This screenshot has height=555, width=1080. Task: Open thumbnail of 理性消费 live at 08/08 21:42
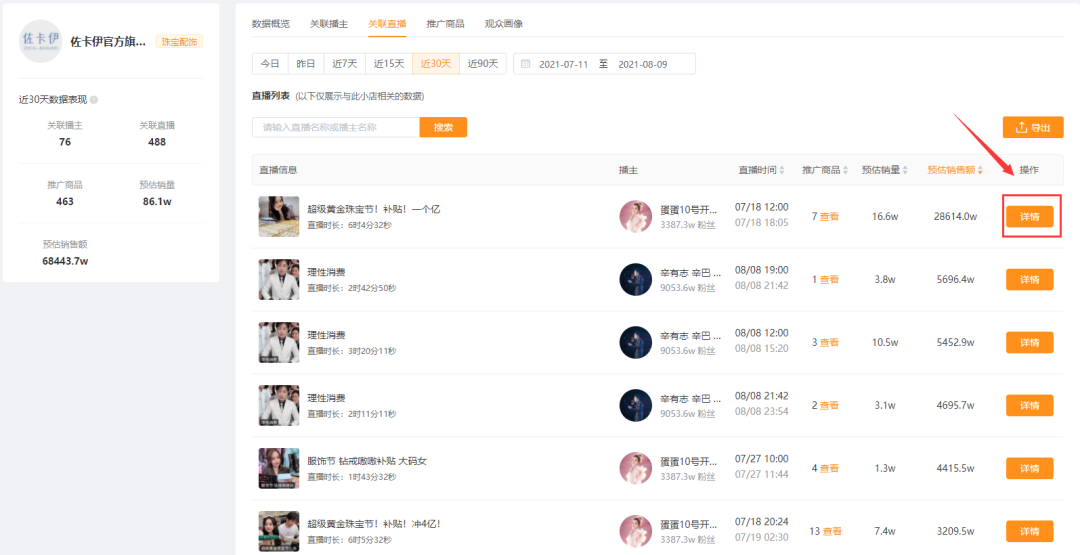pyautogui.click(x=279, y=406)
